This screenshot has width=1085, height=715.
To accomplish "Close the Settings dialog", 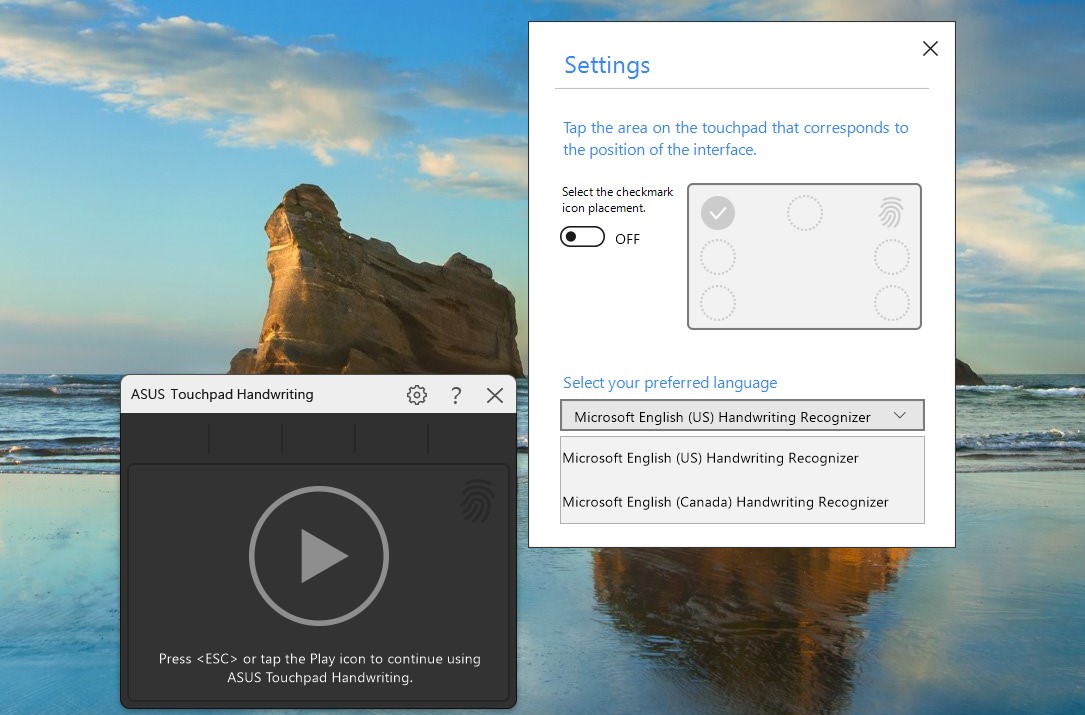I will [931, 48].
